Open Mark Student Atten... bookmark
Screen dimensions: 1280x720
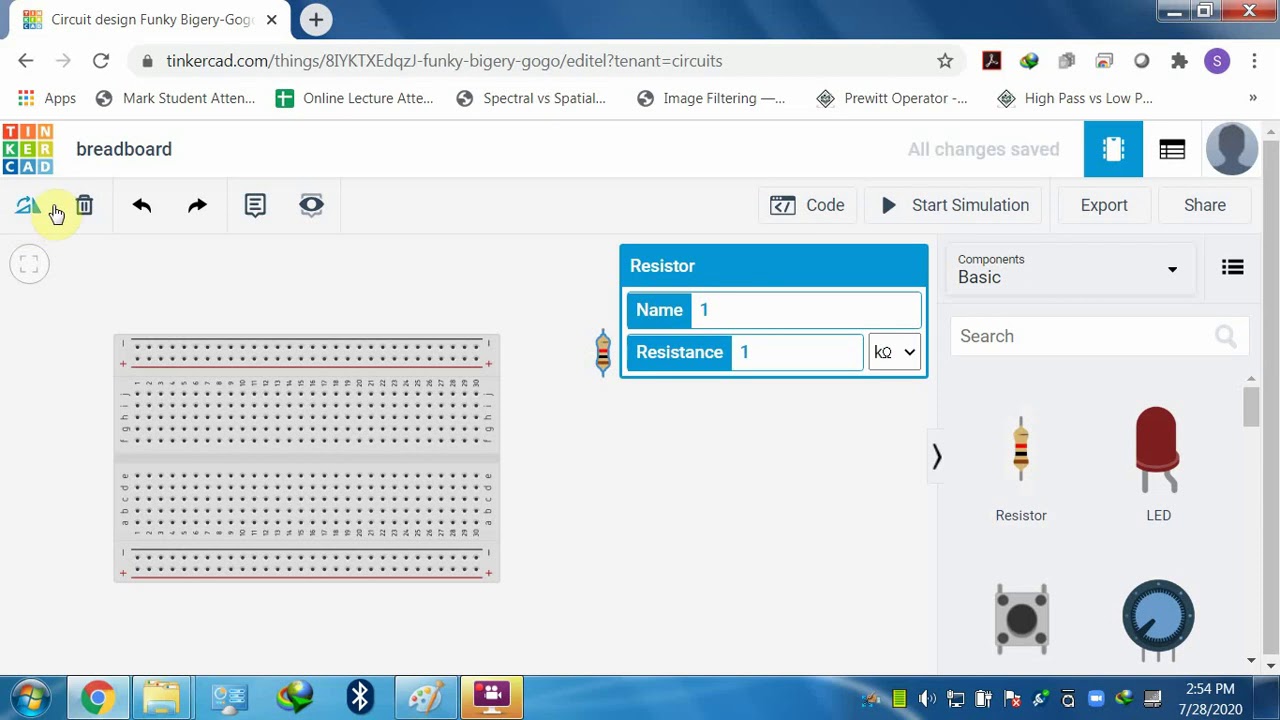click(x=175, y=98)
